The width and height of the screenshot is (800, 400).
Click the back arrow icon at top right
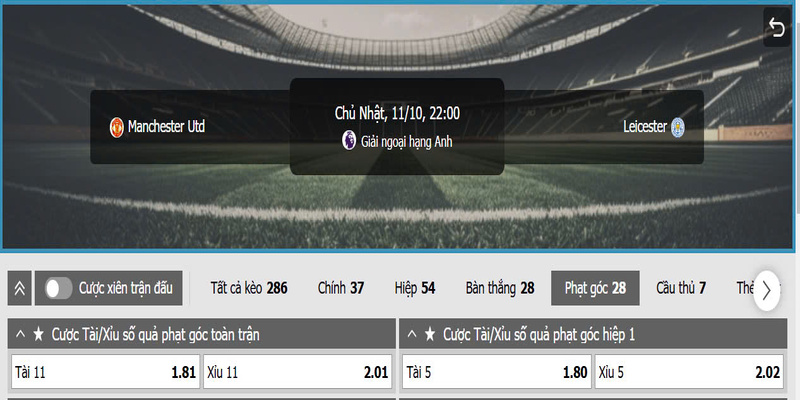[x=777, y=28]
